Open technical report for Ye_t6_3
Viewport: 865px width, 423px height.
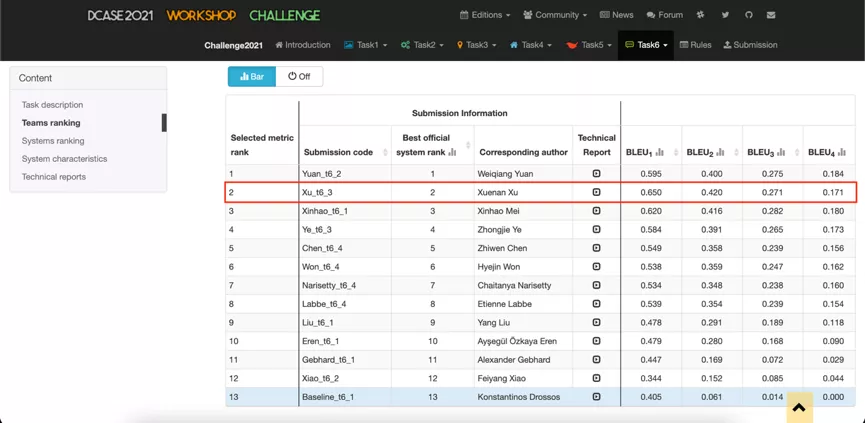click(596, 229)
